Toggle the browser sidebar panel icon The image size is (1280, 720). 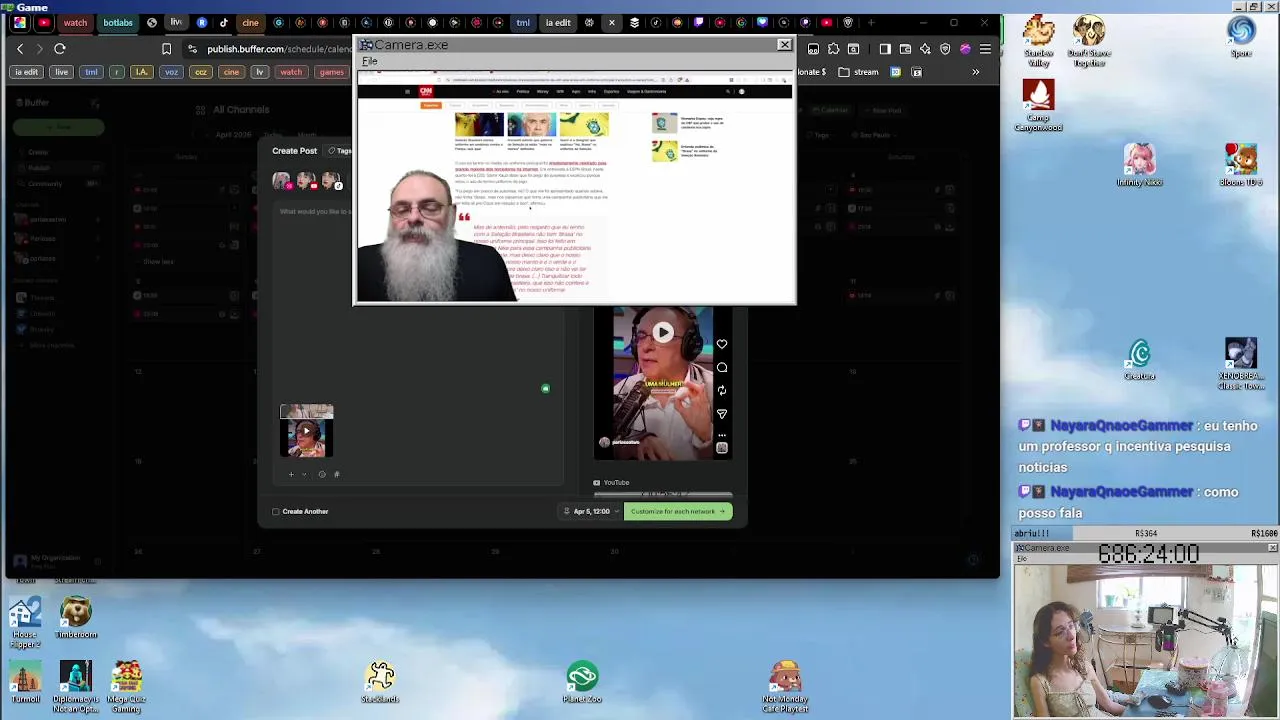pyautogui.click(x=884, y=48)
